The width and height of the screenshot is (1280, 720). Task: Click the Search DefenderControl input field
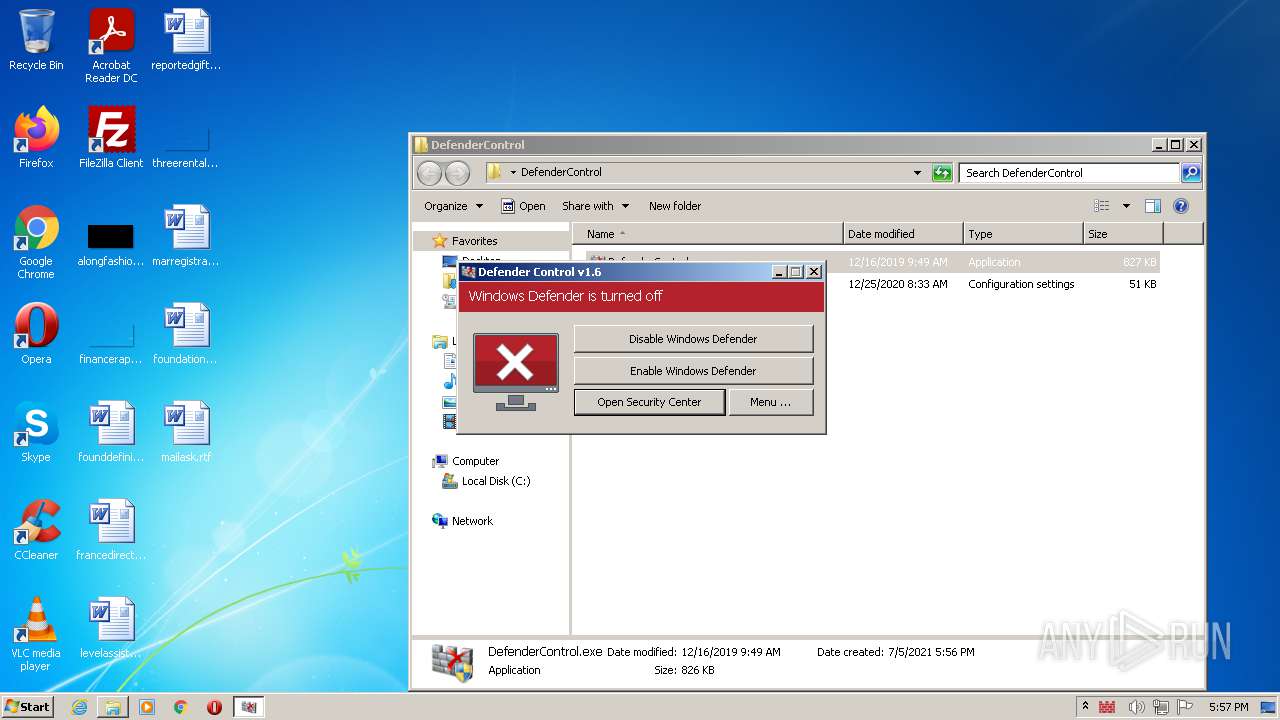coord(1069,173)
